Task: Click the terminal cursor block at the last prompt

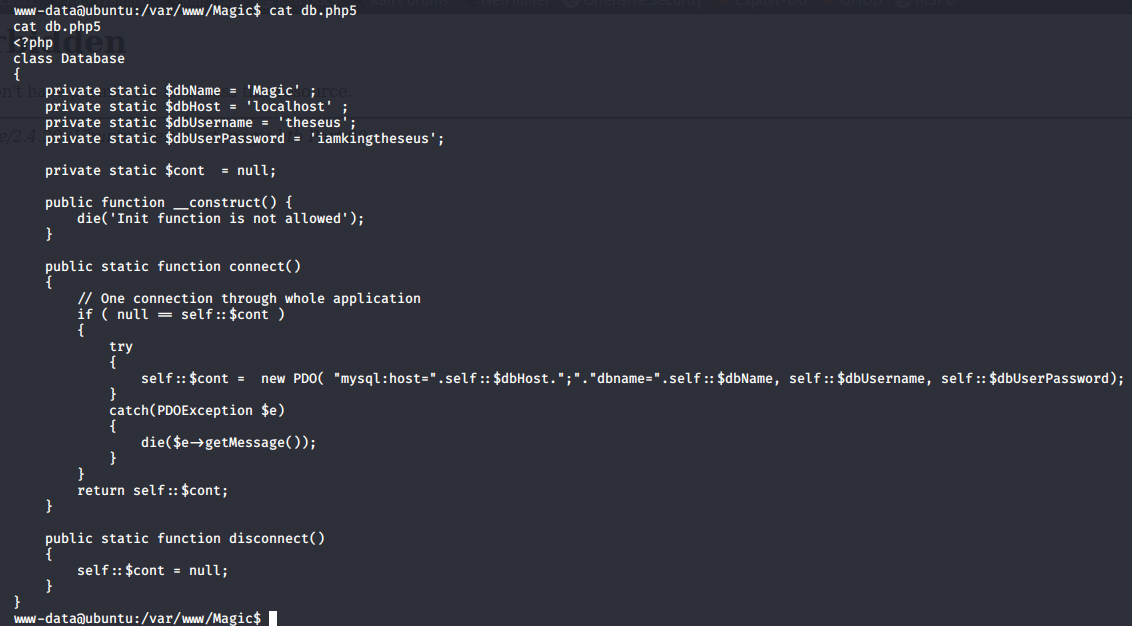Action: (x=273, y=618)
